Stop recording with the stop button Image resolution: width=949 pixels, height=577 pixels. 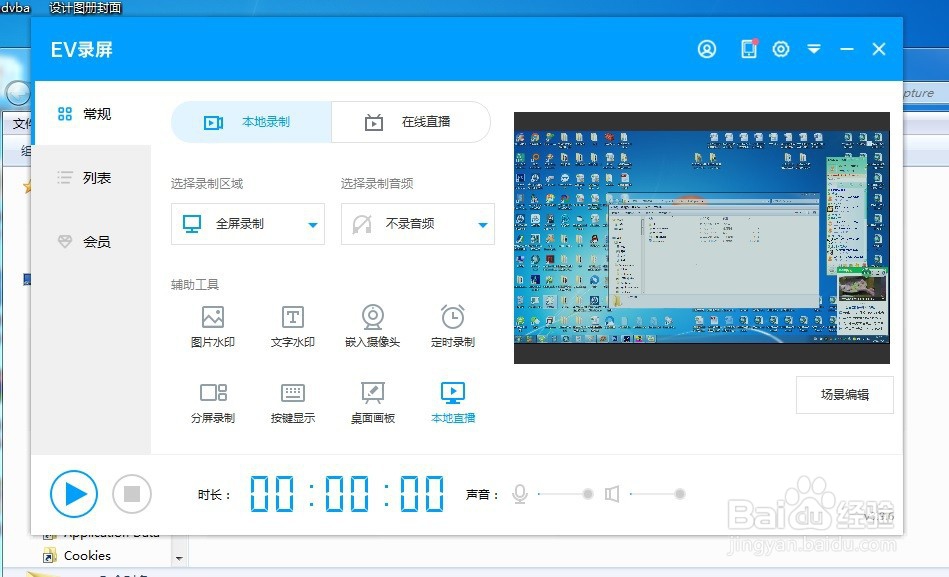(x=132, y=494)
